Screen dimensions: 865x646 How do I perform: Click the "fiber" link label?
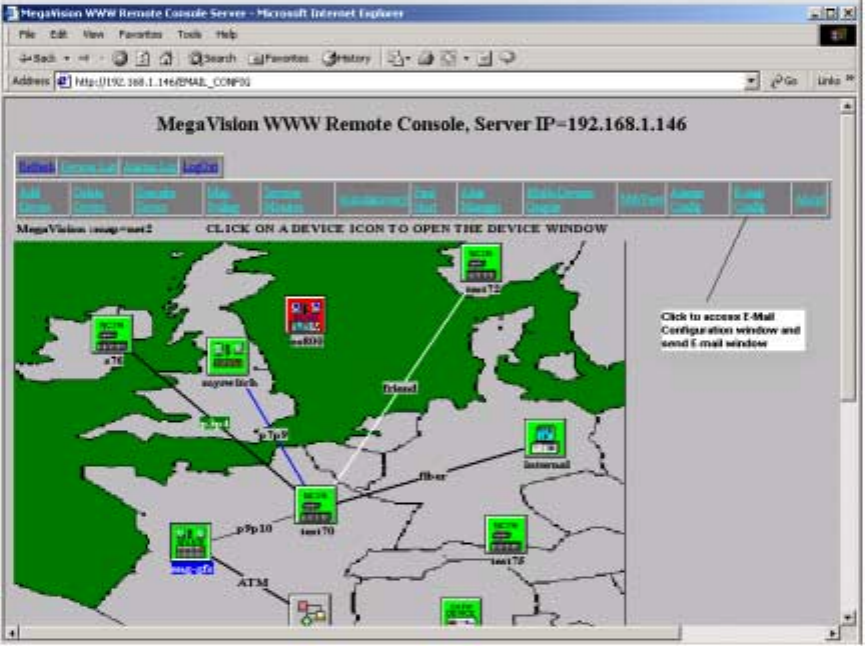point(432,476)
